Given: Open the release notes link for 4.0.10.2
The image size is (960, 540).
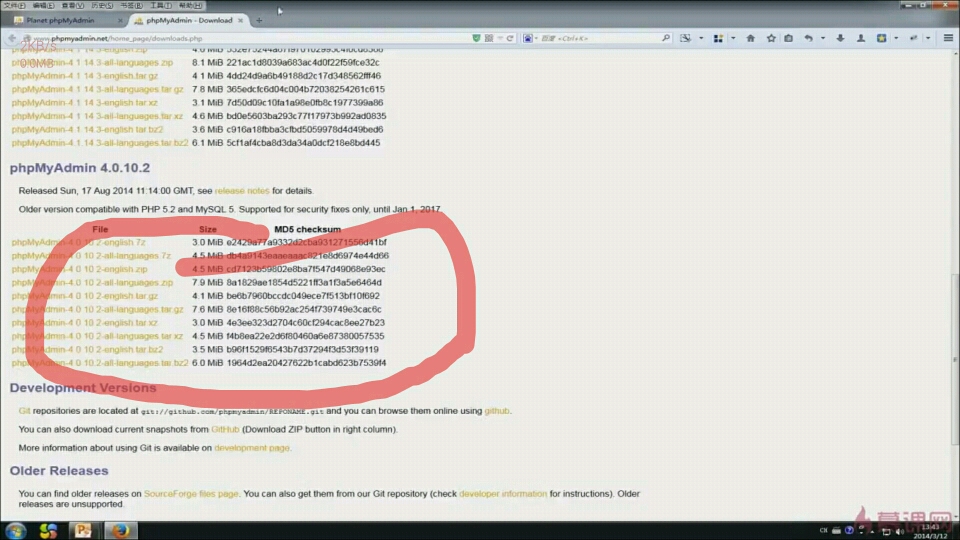Looking at the screenshot, I should (242, 191).
